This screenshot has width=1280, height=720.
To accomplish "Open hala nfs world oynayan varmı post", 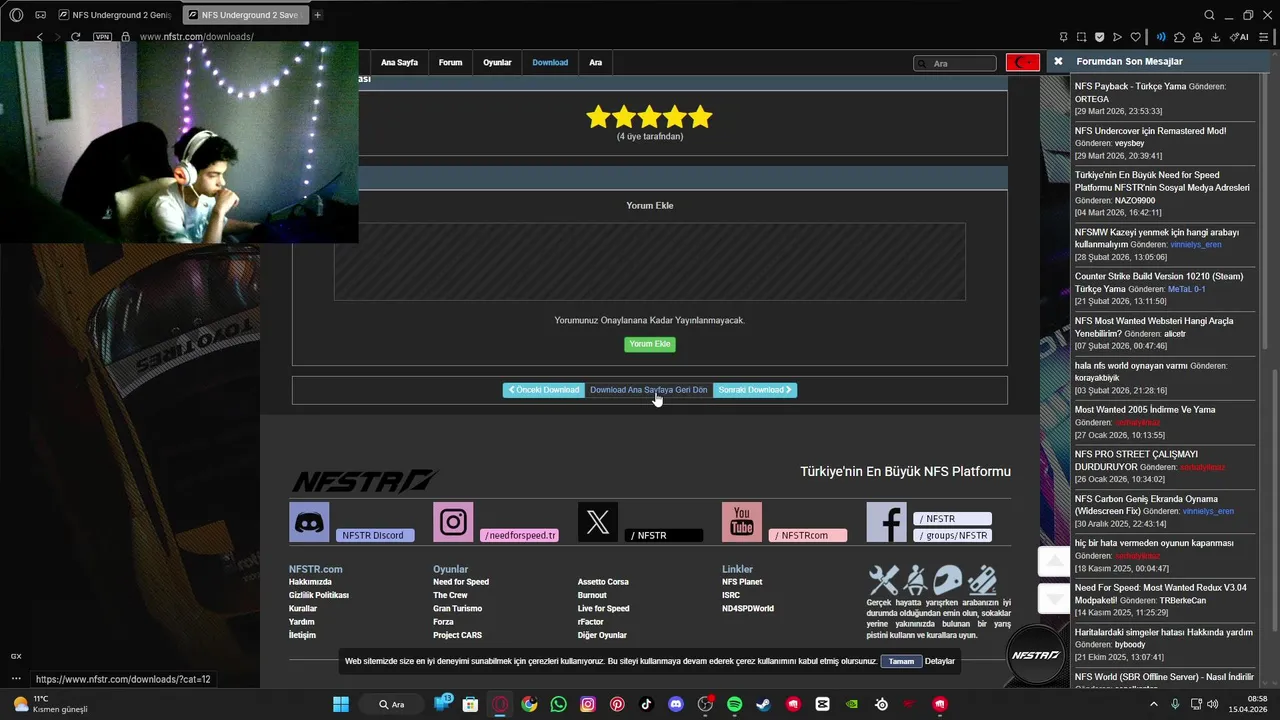I will (x=1131, y=366).
